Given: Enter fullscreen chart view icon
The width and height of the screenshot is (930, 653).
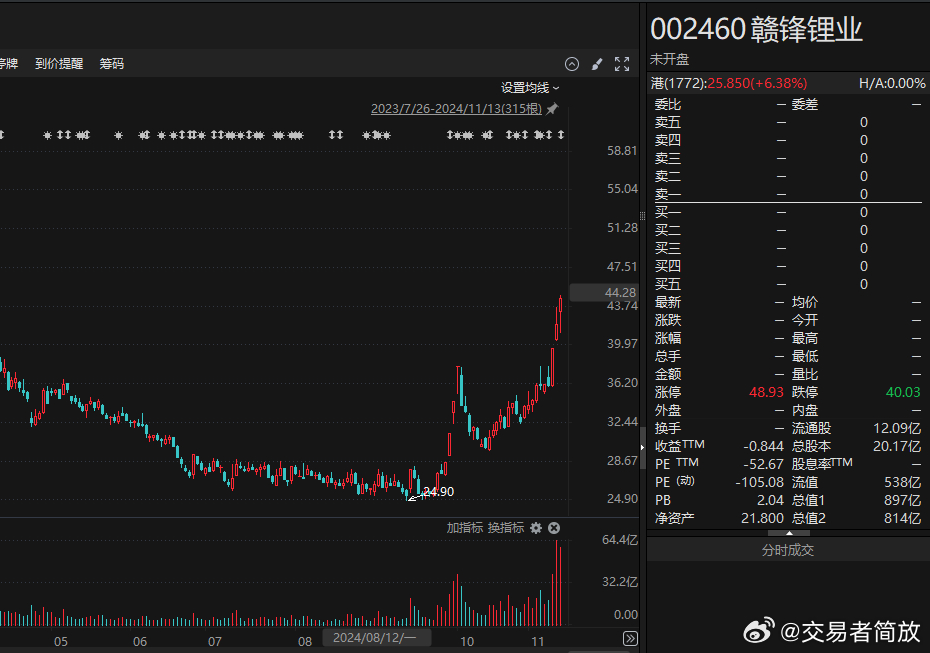Looking at the screenshot, I should 622,64.
